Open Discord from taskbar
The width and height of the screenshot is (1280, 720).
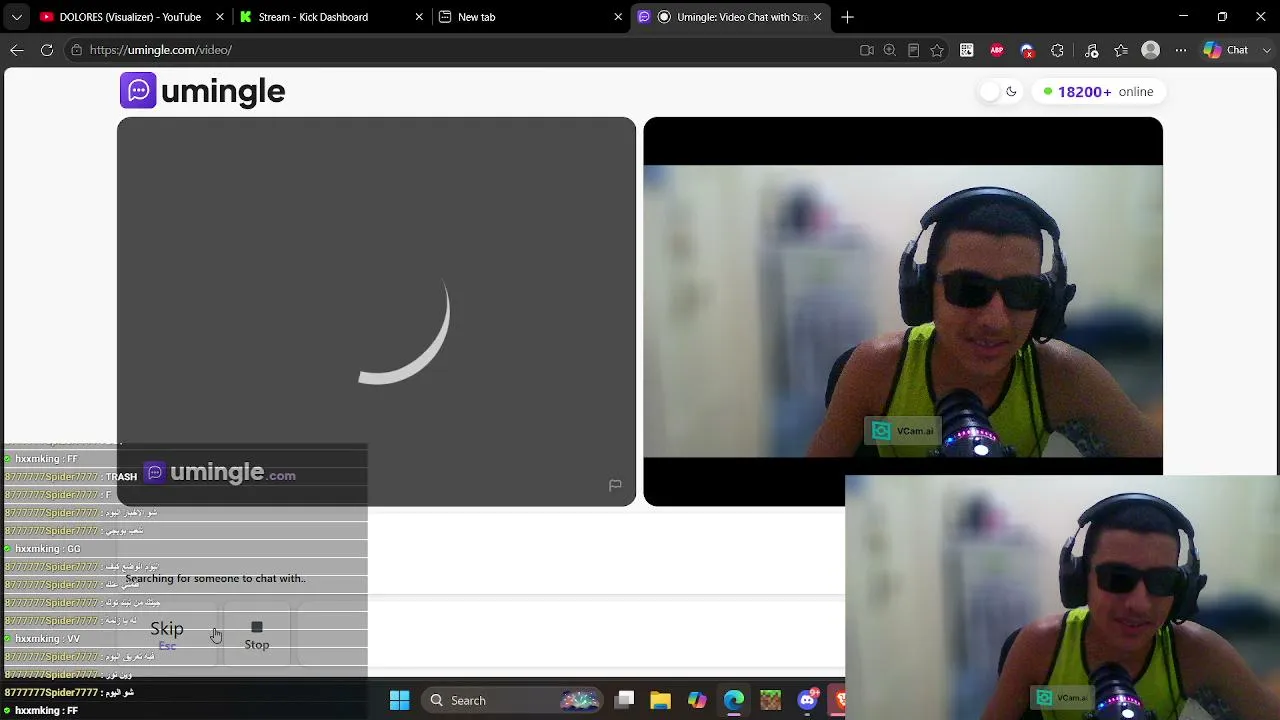coord(808,700)
